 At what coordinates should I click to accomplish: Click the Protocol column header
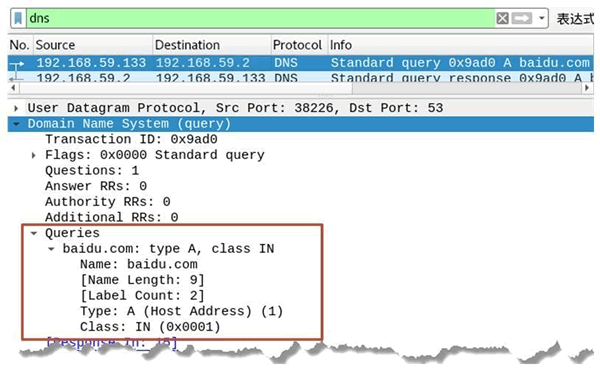pyautogui.click(x=299, y=45)
